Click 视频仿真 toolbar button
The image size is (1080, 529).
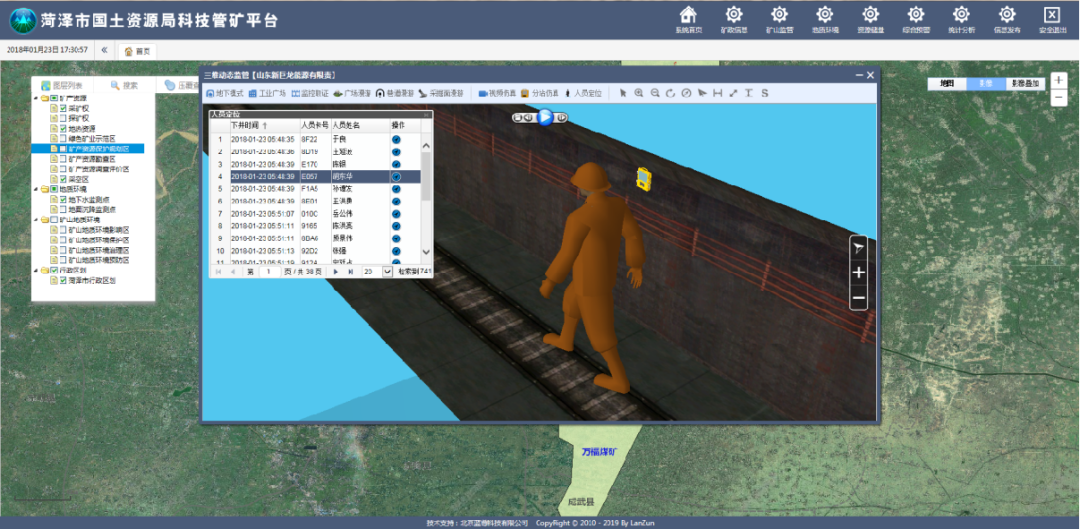click(497, 93)
